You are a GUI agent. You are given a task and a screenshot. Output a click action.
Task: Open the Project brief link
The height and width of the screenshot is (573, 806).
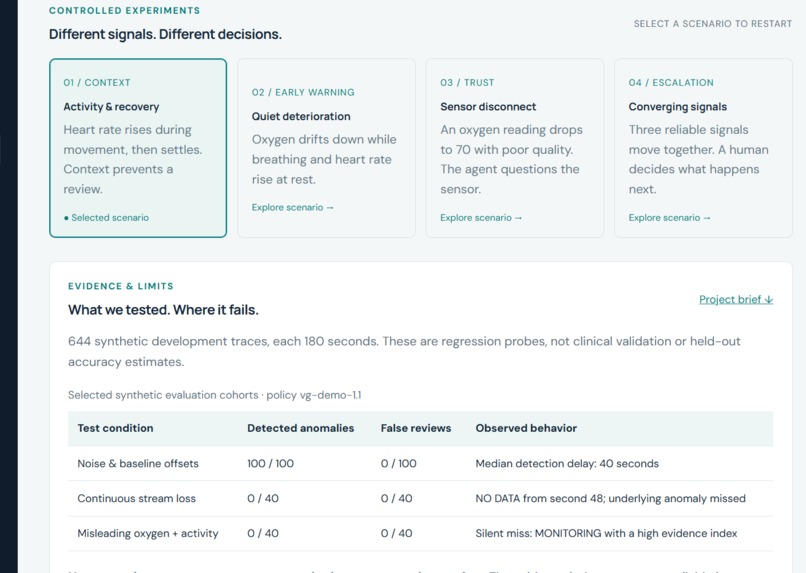[x=736, y=300]
